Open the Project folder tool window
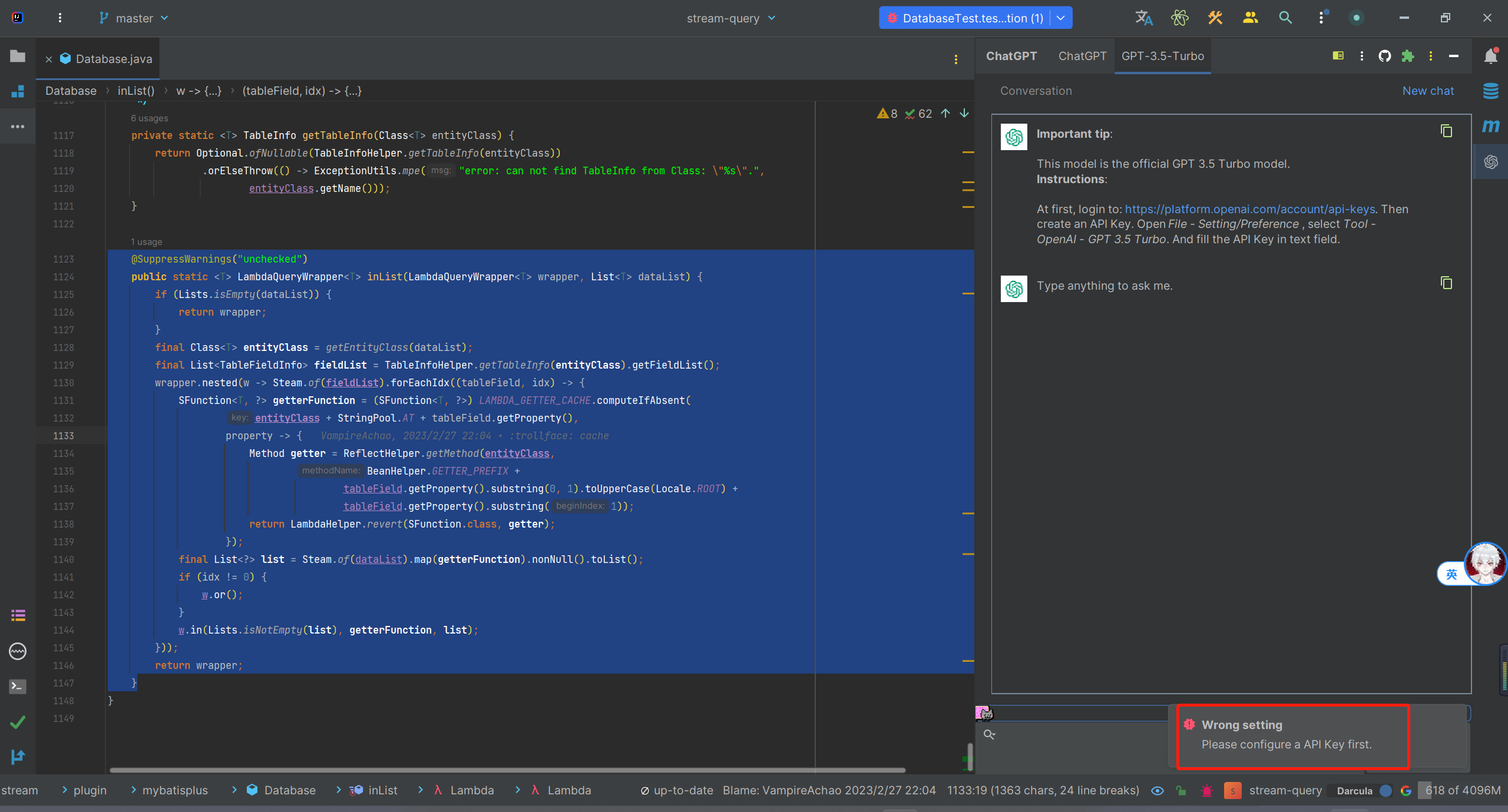The image size is (1508, 812). coord(18,57)
